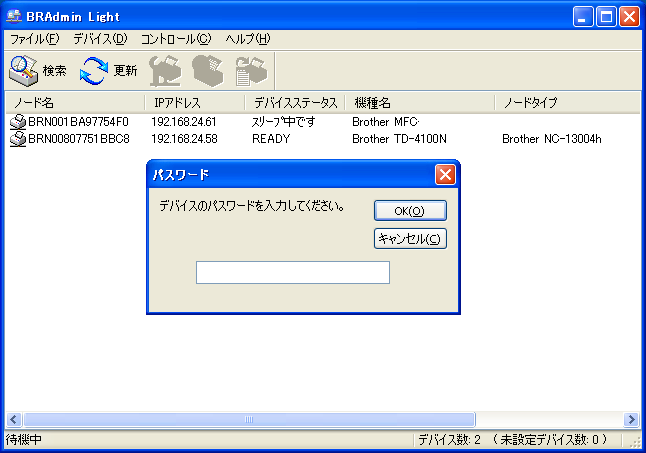Focus the device password input field
This screenshot has height=453, width=646.
[x=293, y=273]
